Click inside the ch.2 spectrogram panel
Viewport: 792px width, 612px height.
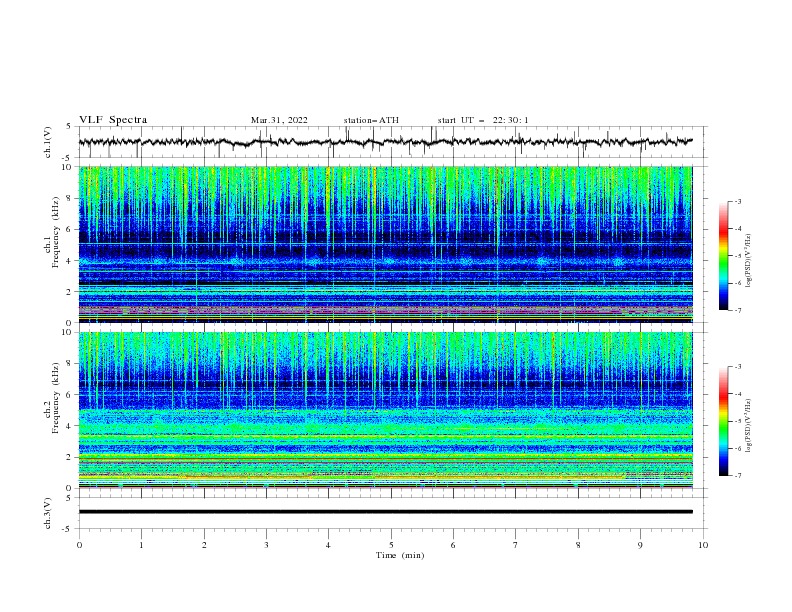(x=385, y=410)
